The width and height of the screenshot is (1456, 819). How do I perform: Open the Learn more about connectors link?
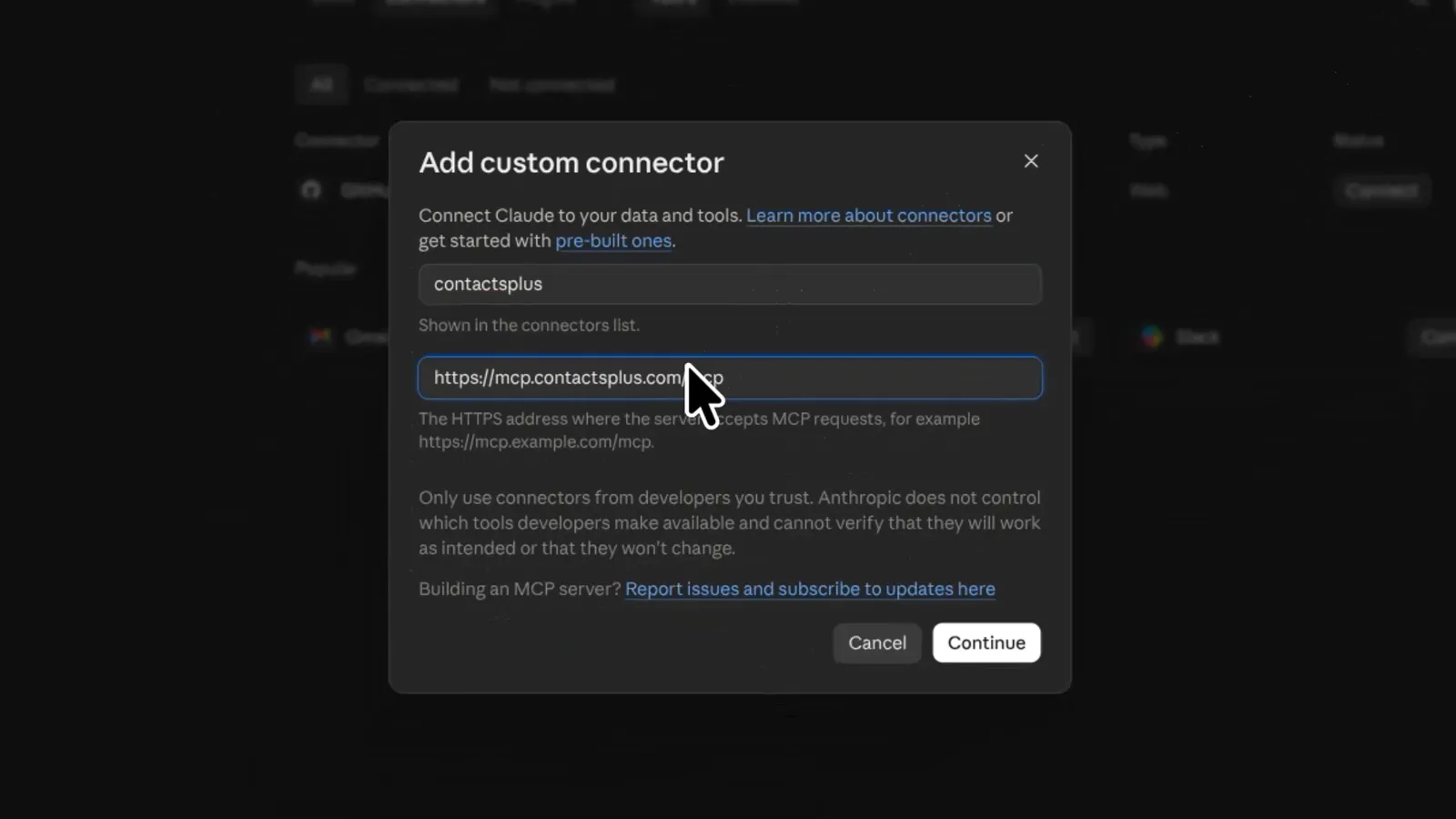[x=868, y=216]
